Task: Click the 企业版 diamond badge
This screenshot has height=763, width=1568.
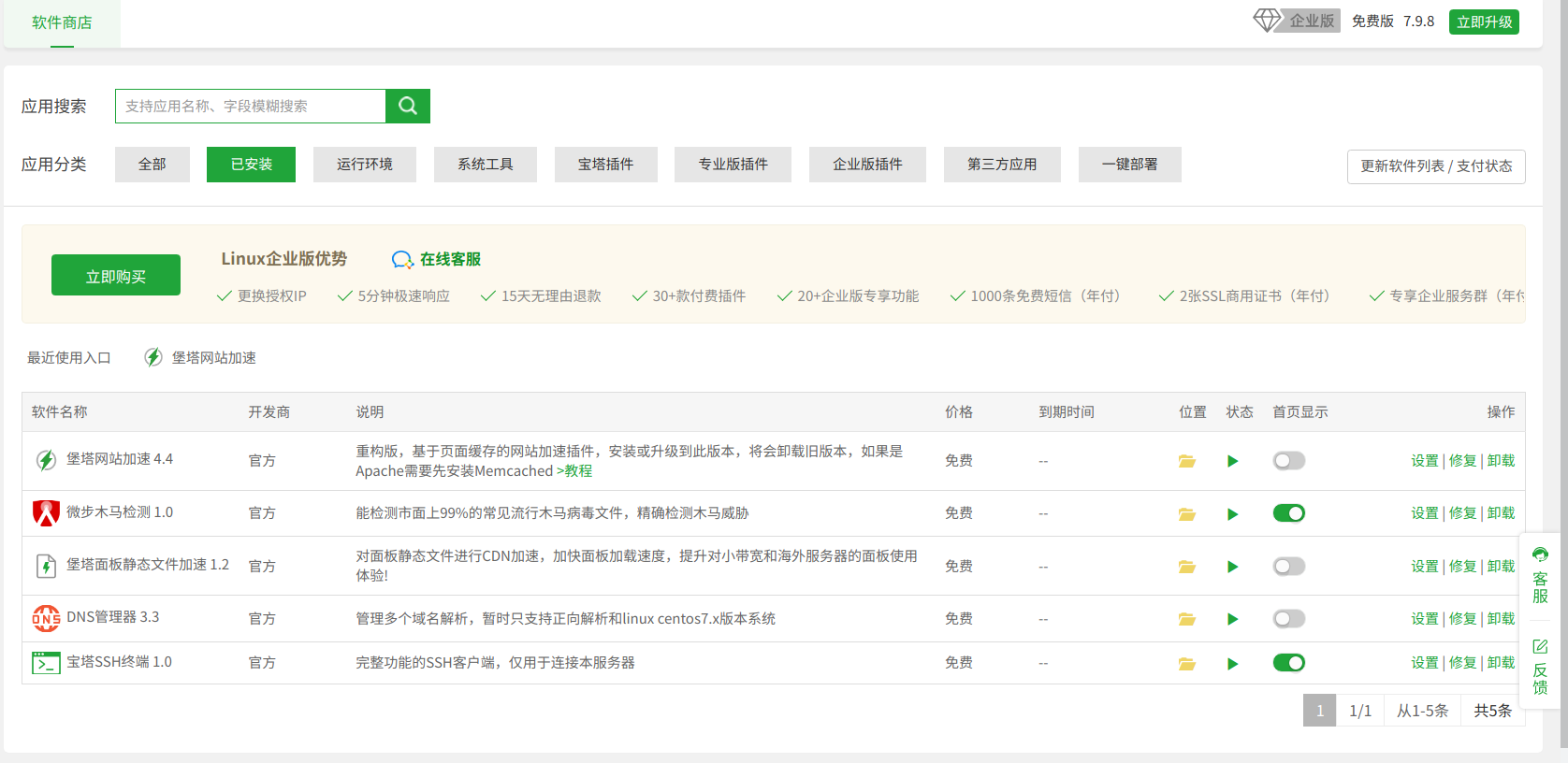Action: pyautogui.click(x=1297, y=21)
